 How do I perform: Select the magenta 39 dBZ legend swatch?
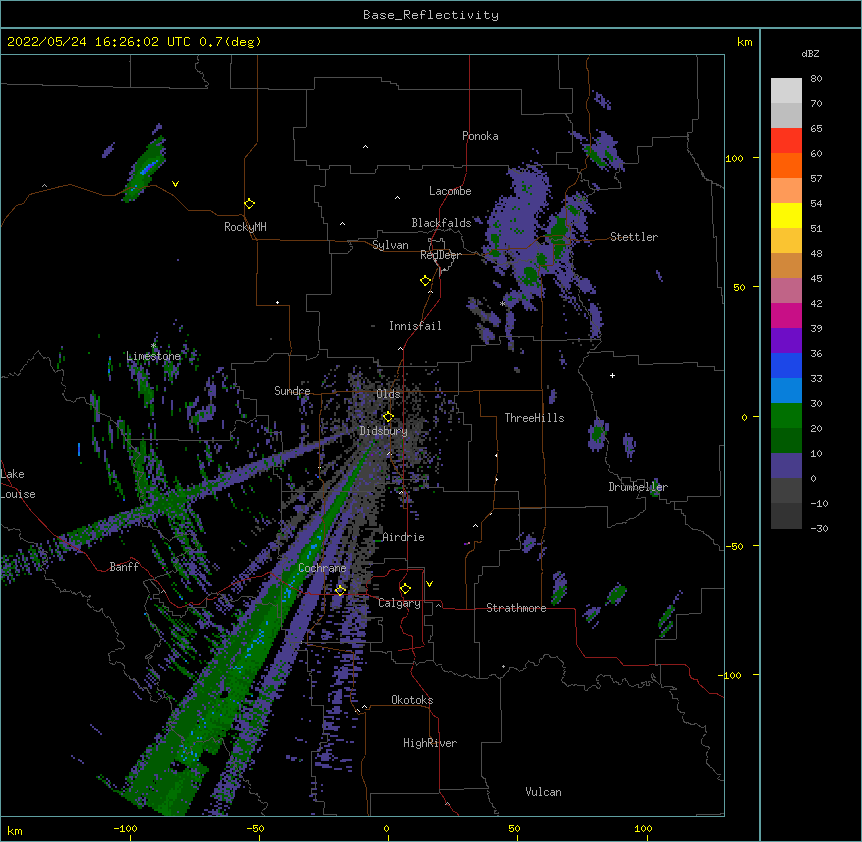pos(786,315)
